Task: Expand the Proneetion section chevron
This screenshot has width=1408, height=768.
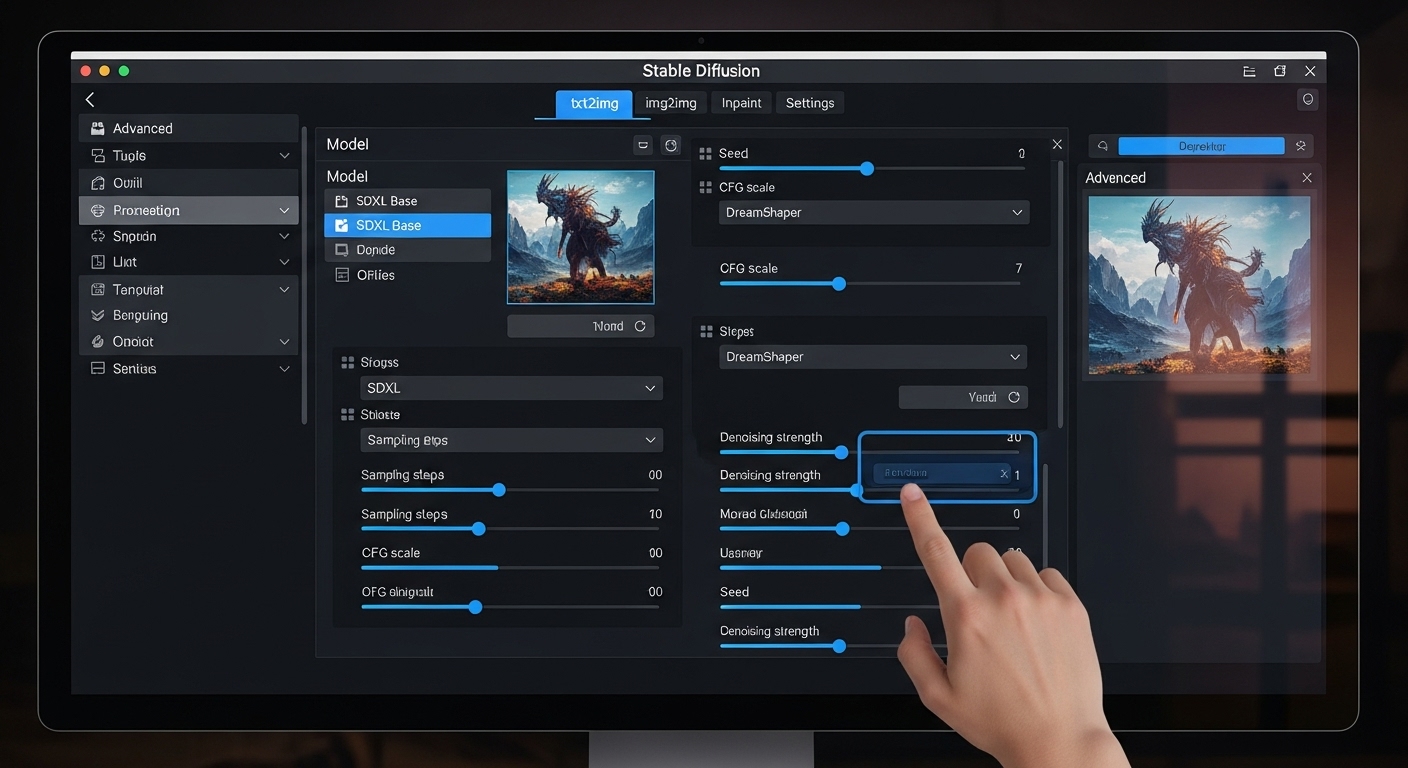Action: (284, 211)
